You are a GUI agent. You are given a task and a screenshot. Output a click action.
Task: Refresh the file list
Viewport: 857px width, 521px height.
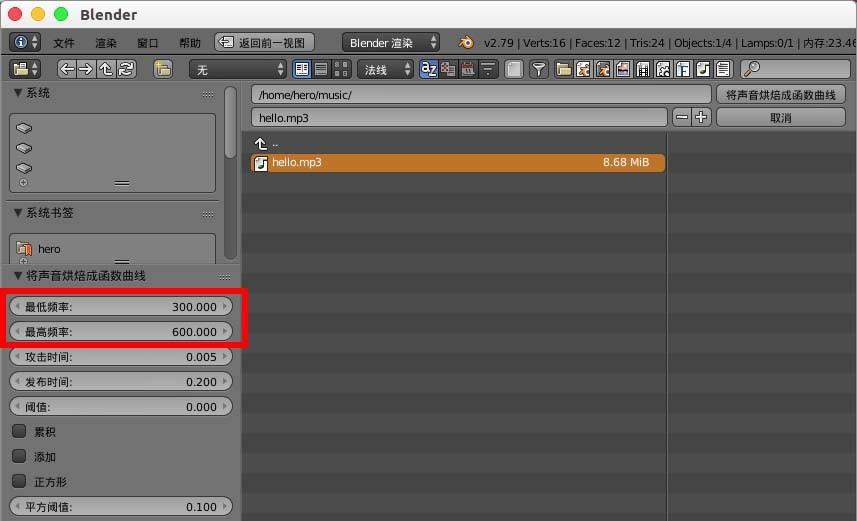pos(126,69)
